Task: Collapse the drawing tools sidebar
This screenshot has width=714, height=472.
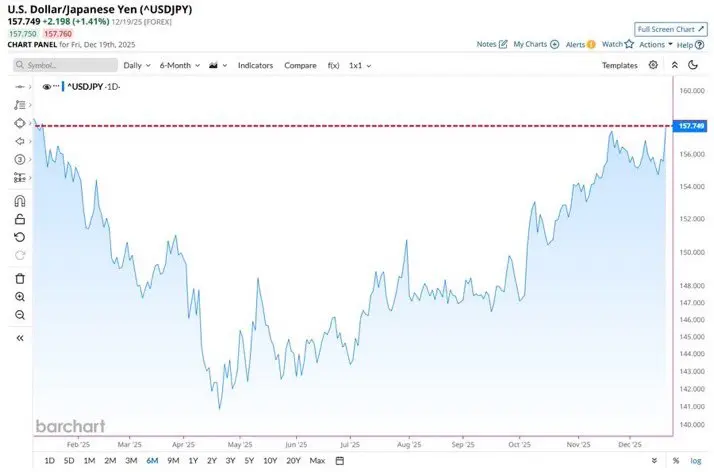Action: pyautogui.click(x=20, y=338)
